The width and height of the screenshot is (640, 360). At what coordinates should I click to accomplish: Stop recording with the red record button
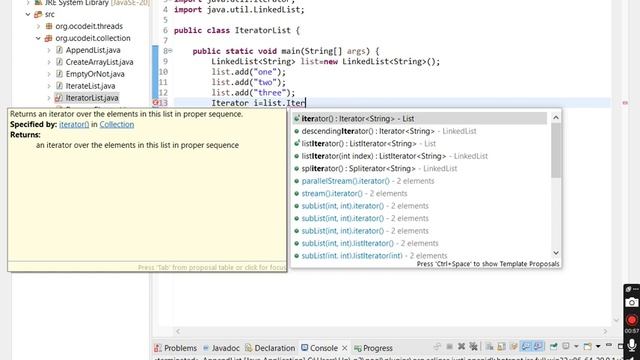tap(631, 320)
